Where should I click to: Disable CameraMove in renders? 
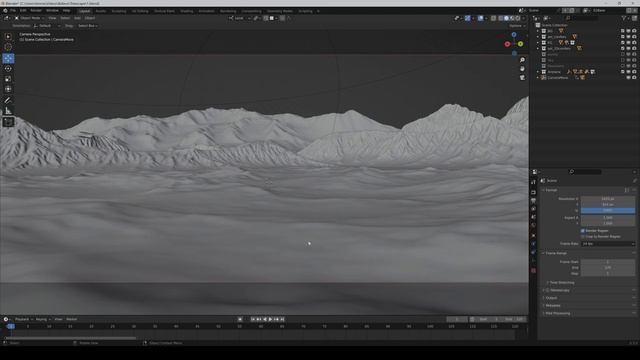[634, 78]
